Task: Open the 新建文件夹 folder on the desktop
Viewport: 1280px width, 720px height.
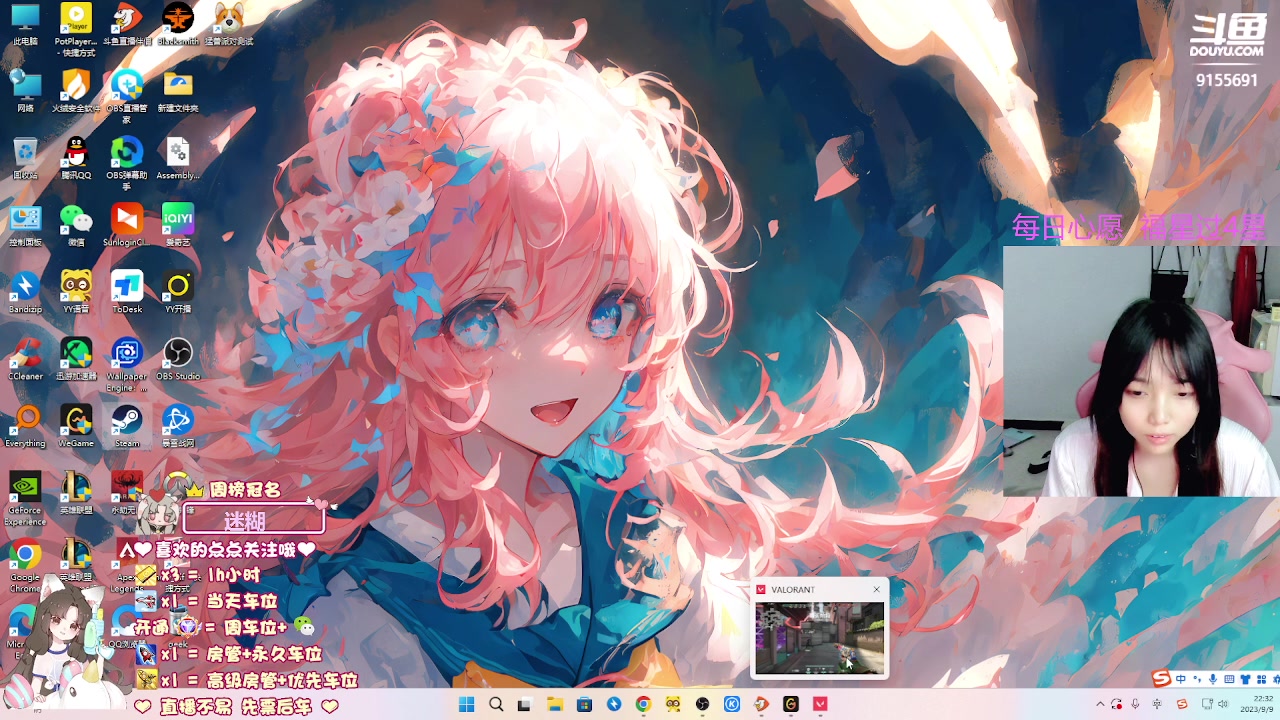Action: click(x=178, y=91)
